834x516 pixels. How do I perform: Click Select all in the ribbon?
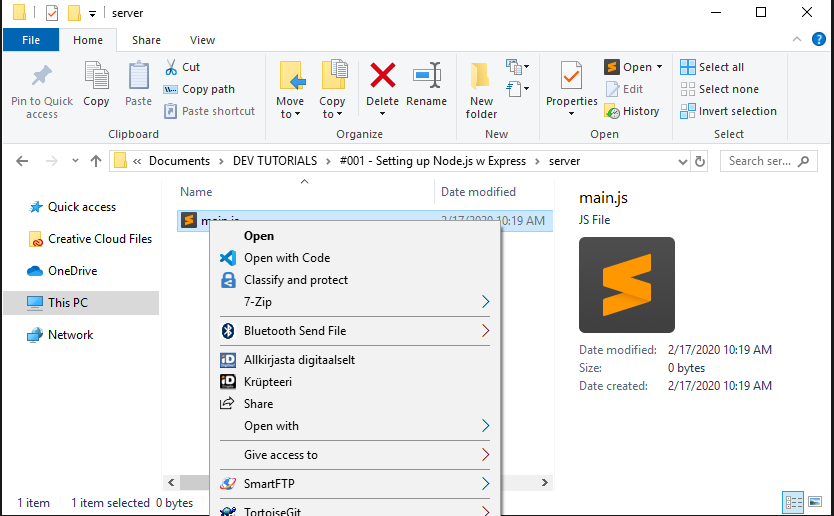(712, 67)
